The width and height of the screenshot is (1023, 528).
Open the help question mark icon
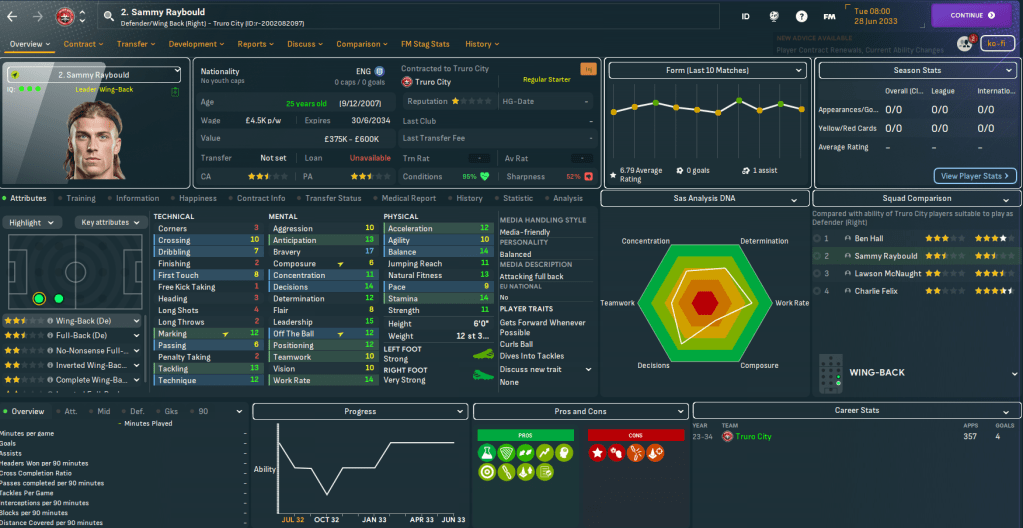[x=801, y=16]
